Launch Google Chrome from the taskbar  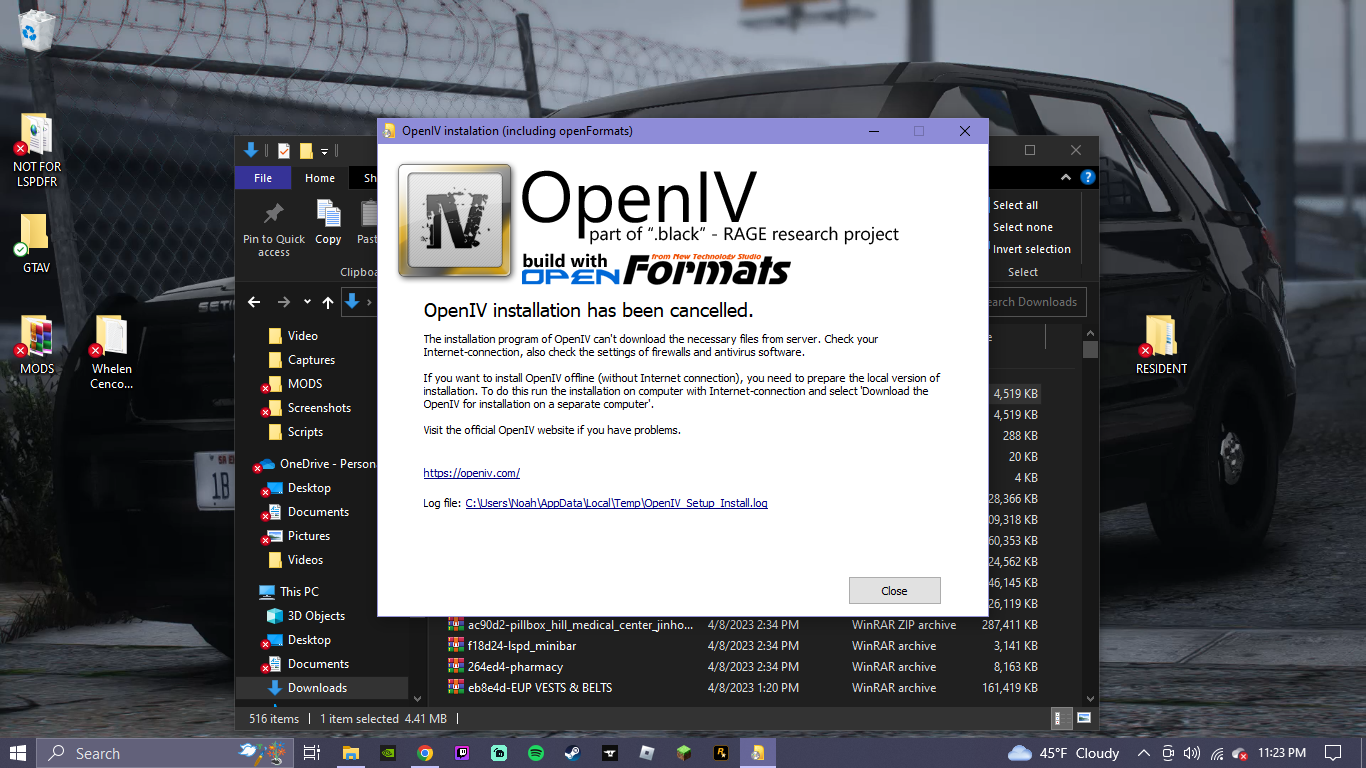[x=425, y=753]
